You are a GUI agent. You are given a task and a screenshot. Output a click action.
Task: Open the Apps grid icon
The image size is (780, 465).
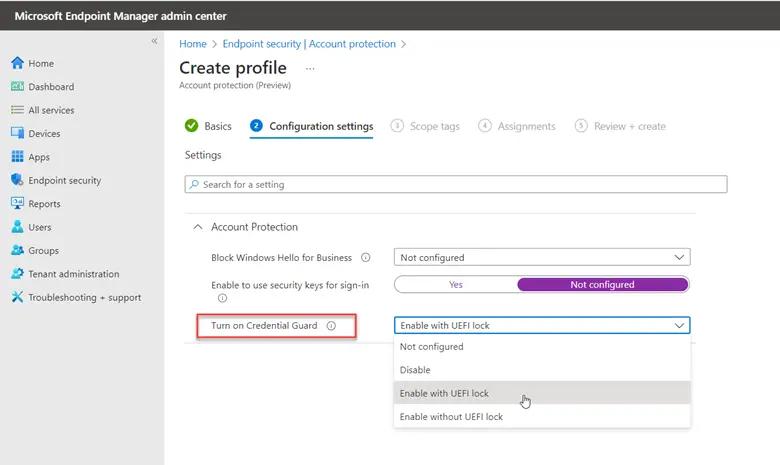[17, 157]
